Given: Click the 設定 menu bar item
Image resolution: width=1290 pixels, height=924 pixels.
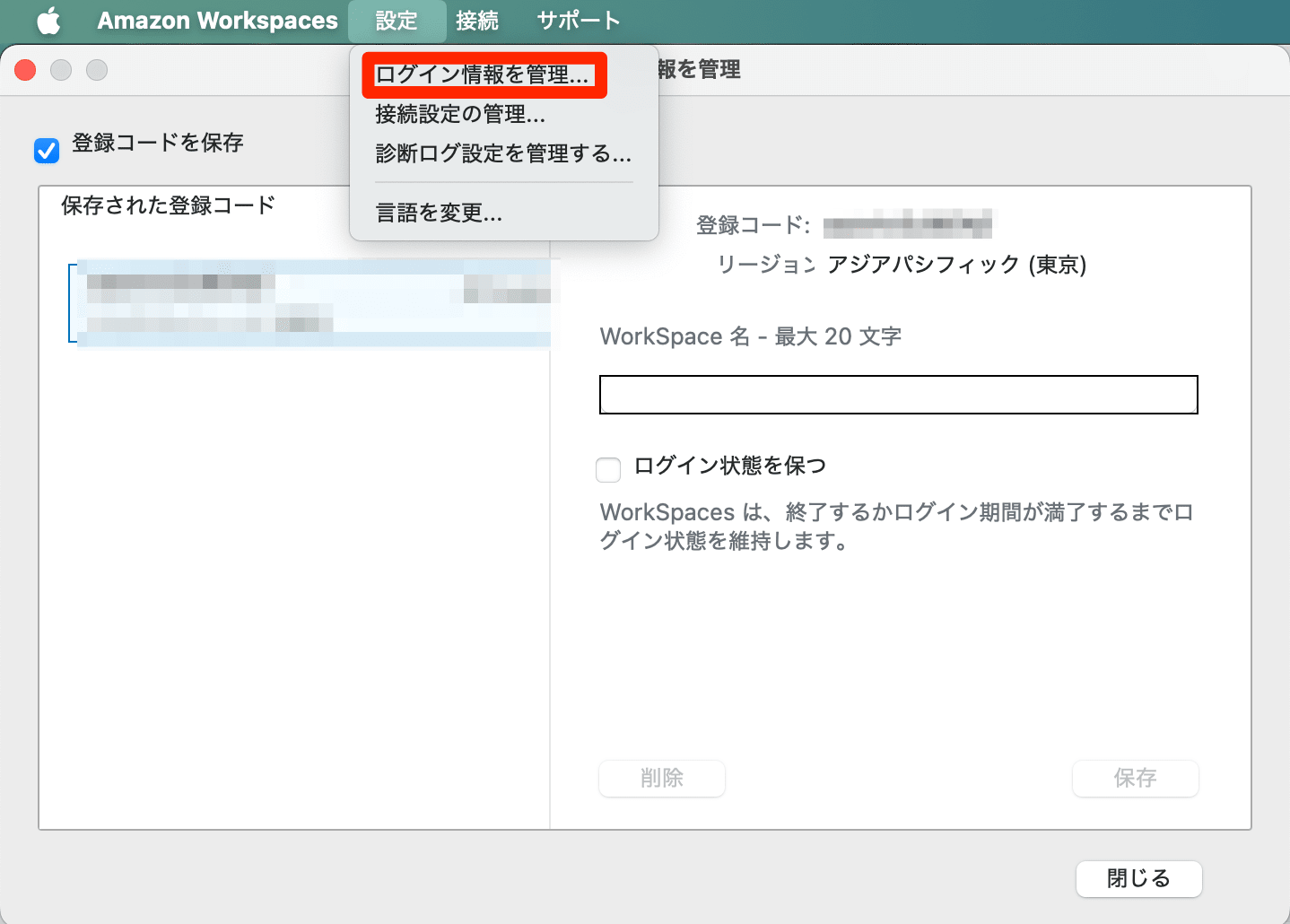Looking at the screenshot, I should (397, 21).
